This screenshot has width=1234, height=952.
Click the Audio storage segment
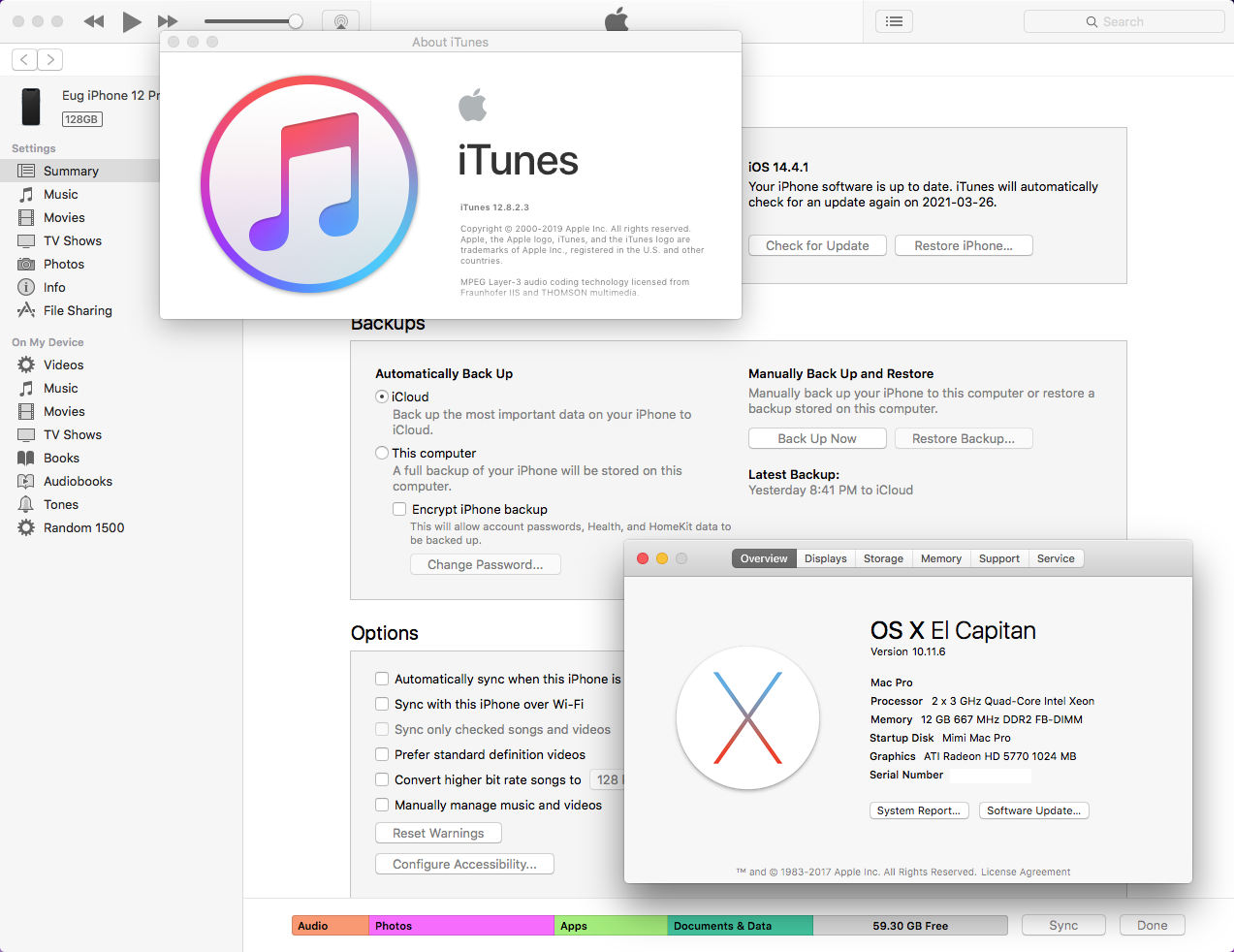tap(331, 926)
